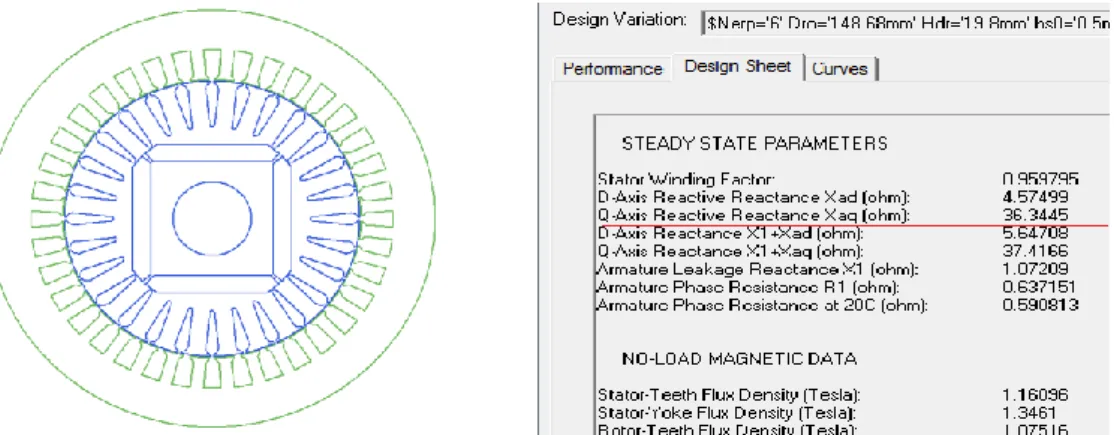Click the rotor shaft circle in the motor drawing

(x=212, y=218)
